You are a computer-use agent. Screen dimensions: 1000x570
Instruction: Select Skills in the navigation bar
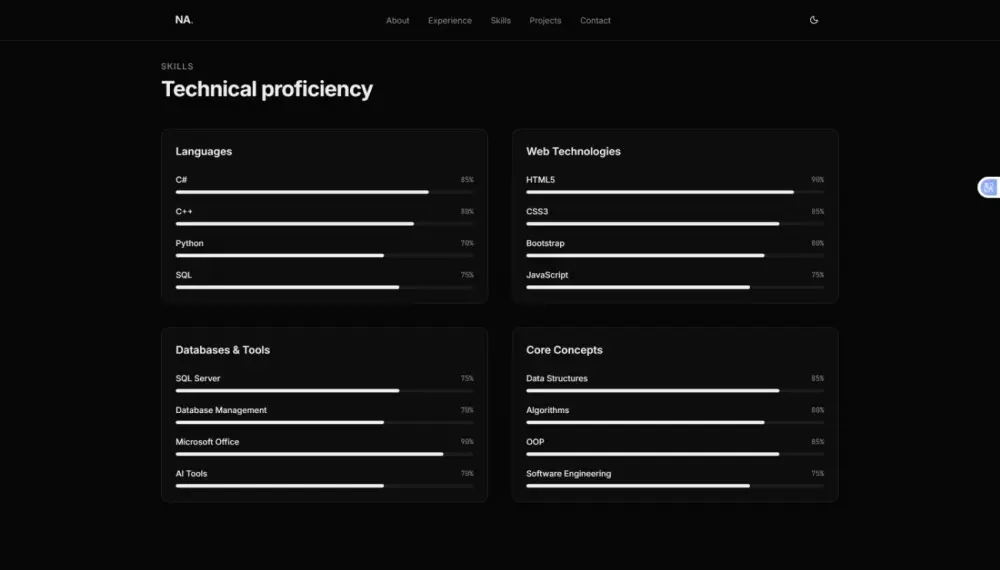tap(501, 20)
